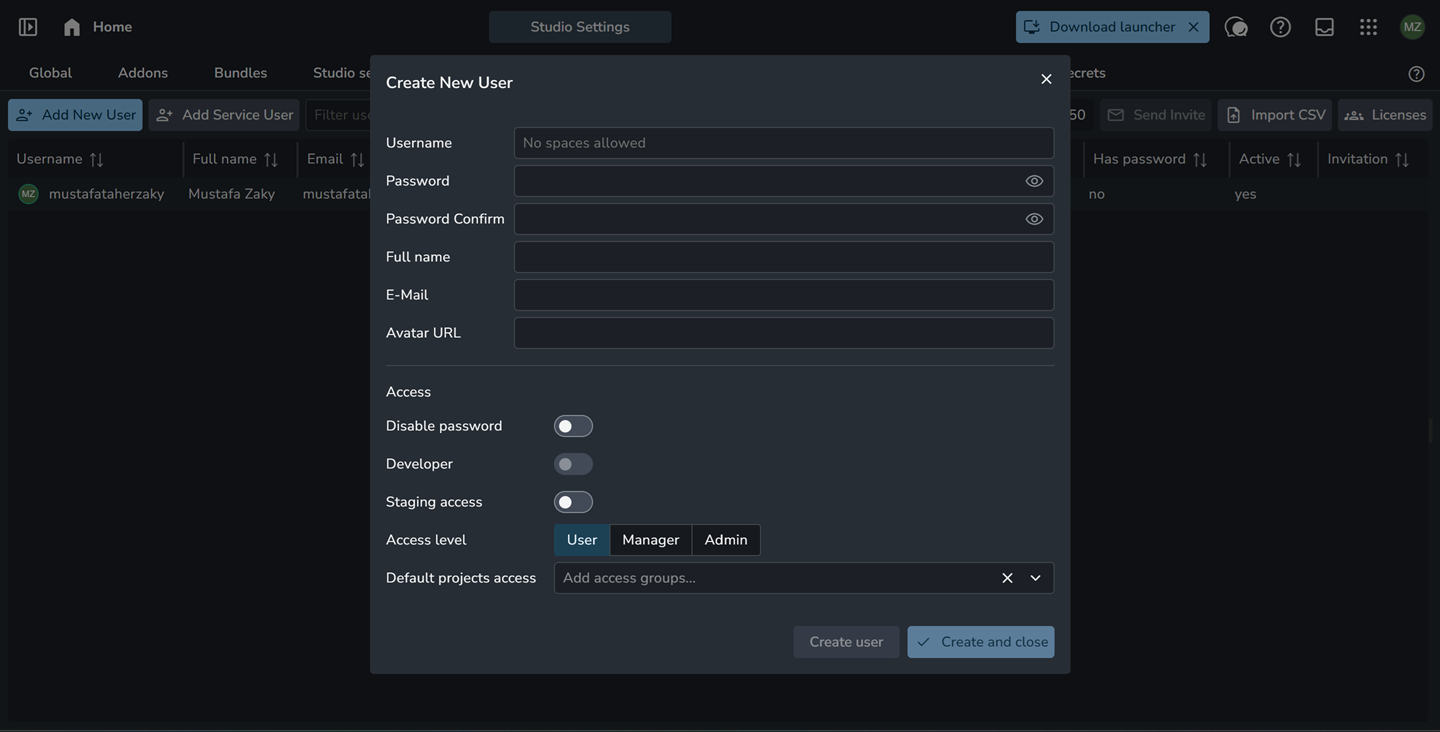Focus the Avatar URL input field
The height and width of the screenshot is (732, 1440).
(784, 333)
